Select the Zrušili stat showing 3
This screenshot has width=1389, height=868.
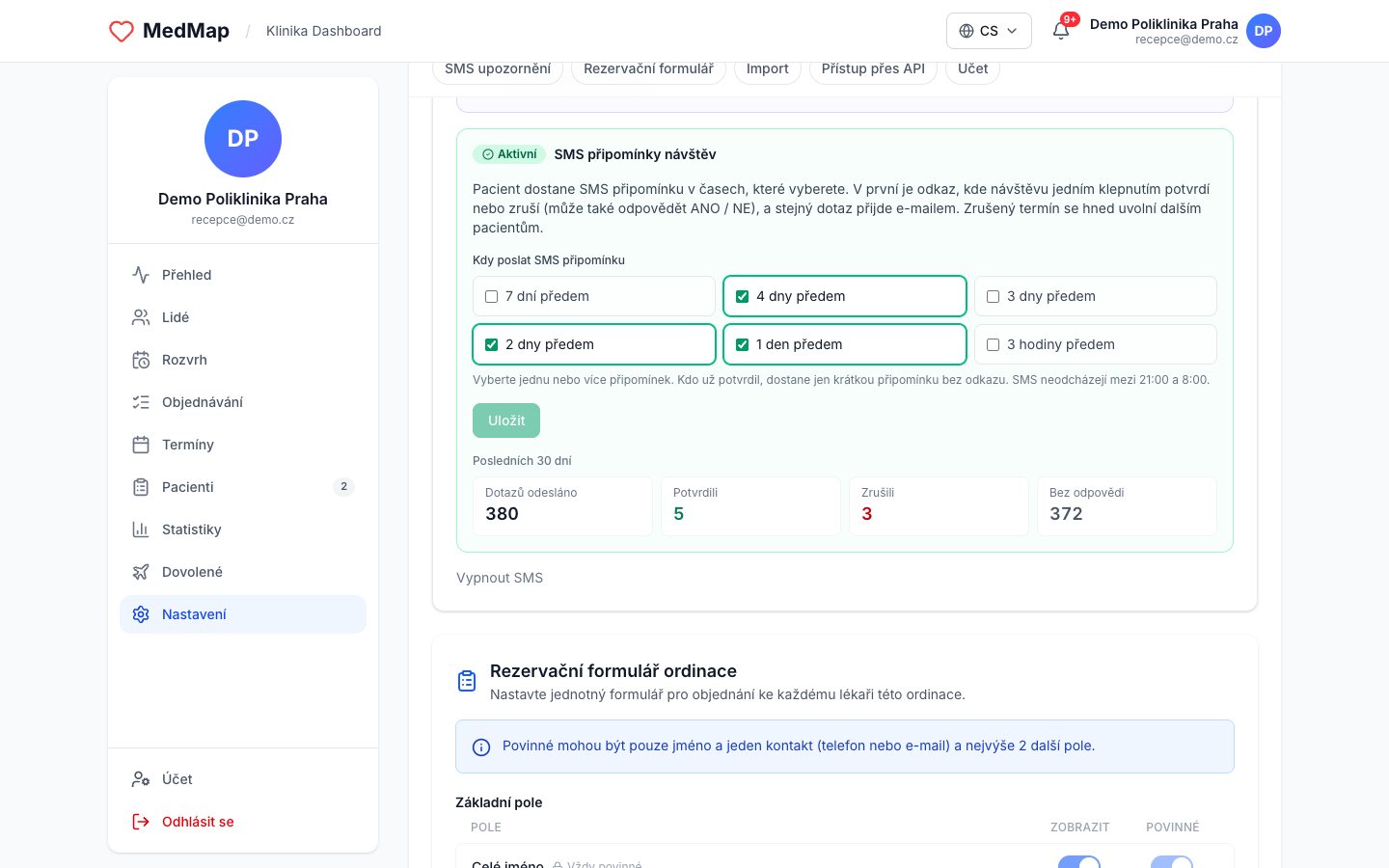pyautogui.click(x=939, y=506)
